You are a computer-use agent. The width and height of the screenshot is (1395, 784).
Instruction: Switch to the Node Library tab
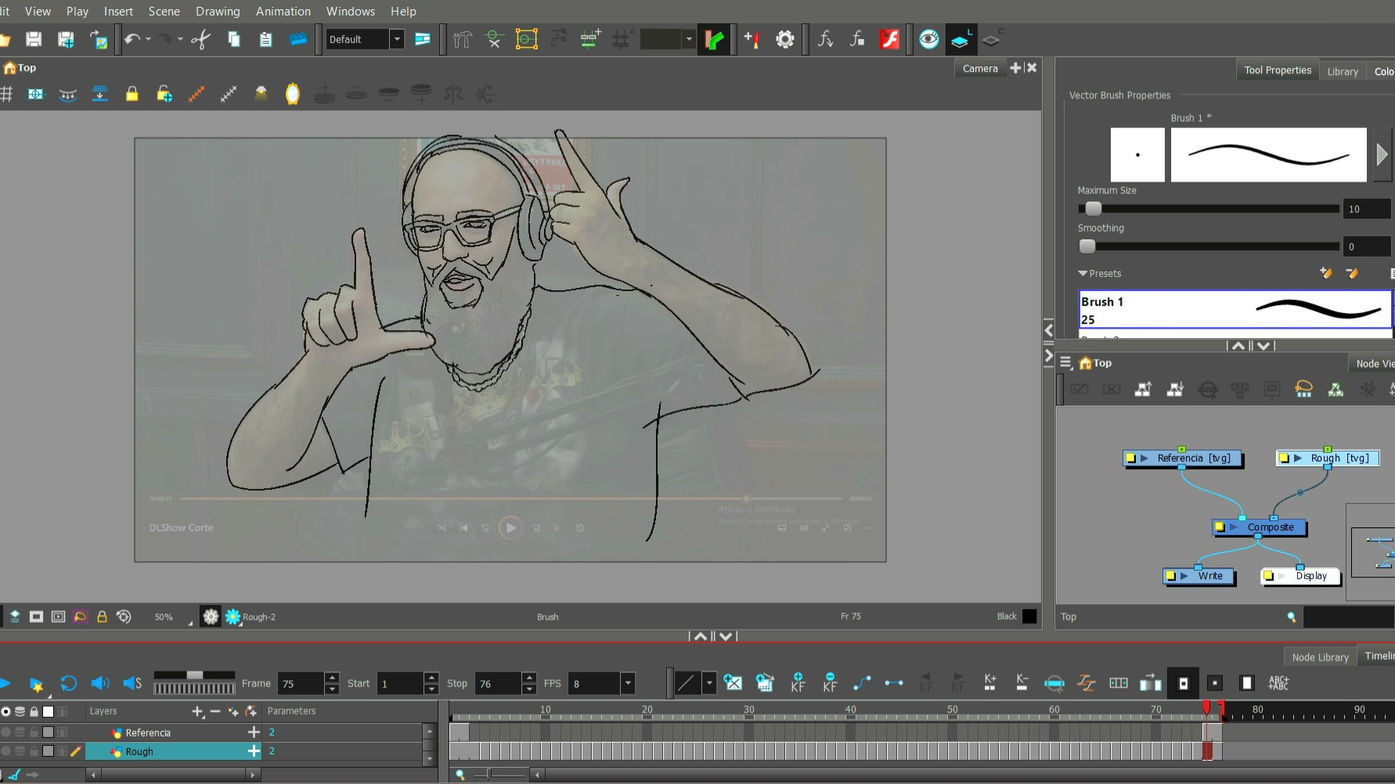pos(1320,657)
